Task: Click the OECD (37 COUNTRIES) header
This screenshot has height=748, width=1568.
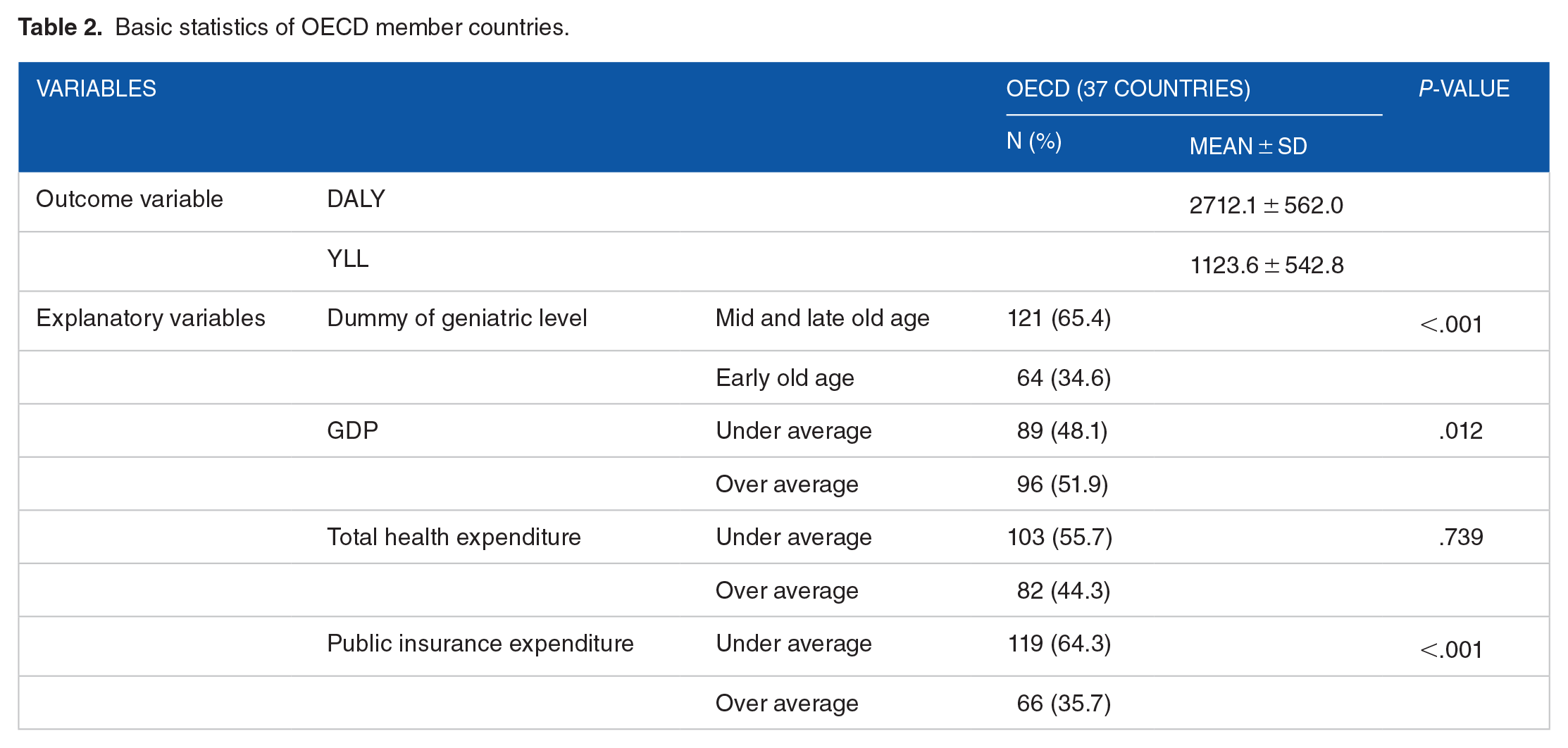Action: (x=1128, y=89)
